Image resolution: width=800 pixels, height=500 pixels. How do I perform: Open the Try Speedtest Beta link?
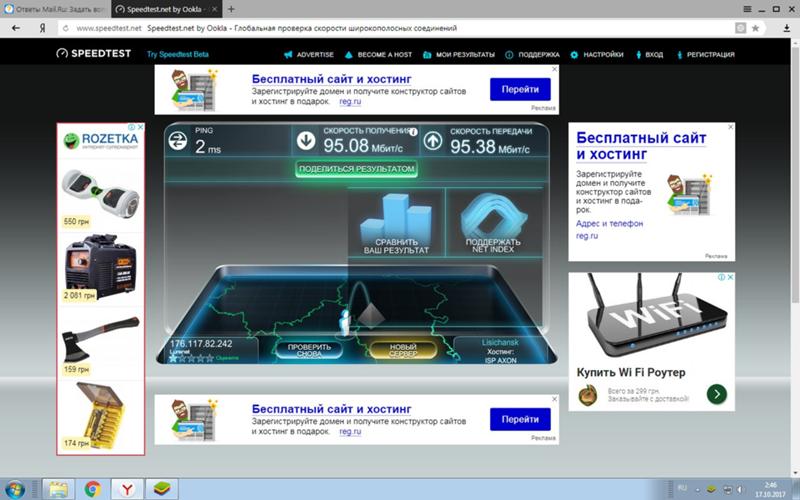point(178,54)
